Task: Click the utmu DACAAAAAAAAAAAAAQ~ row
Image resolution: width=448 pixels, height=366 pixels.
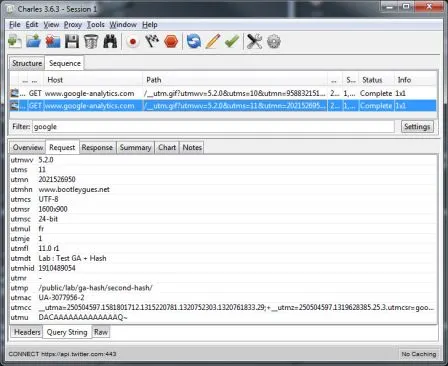Action: [223, 317]
